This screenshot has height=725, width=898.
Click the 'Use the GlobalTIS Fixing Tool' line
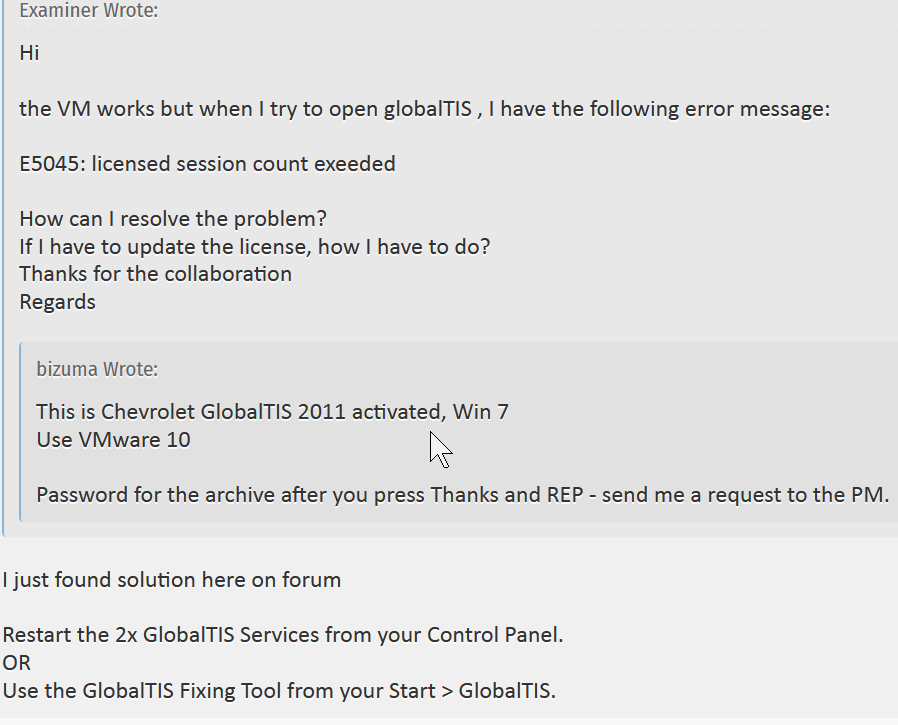pos(279,691)
